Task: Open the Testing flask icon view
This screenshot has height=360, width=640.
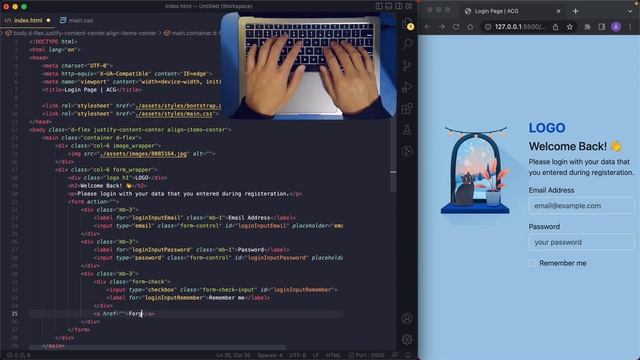Action: tap(407, 130)
